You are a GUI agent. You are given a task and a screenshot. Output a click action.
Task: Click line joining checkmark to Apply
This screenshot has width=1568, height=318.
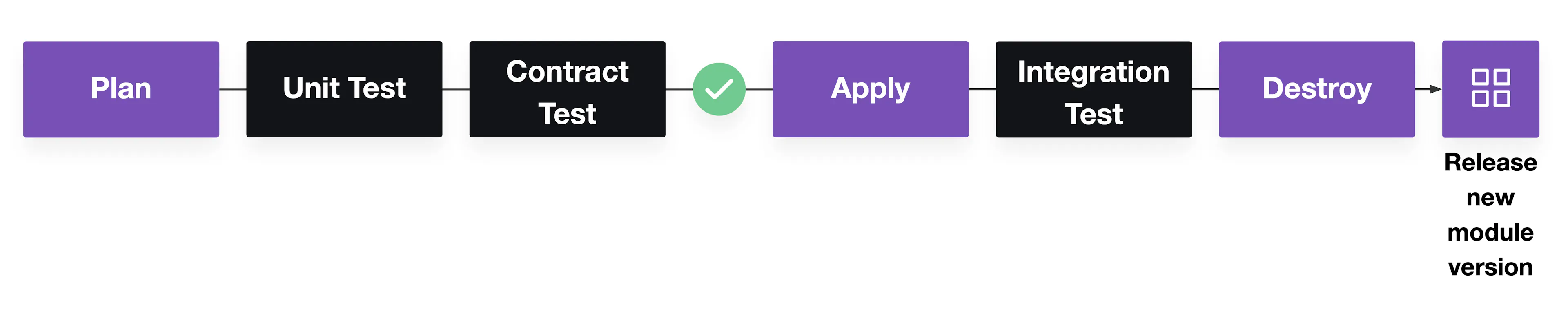click(x=759, y=89)
